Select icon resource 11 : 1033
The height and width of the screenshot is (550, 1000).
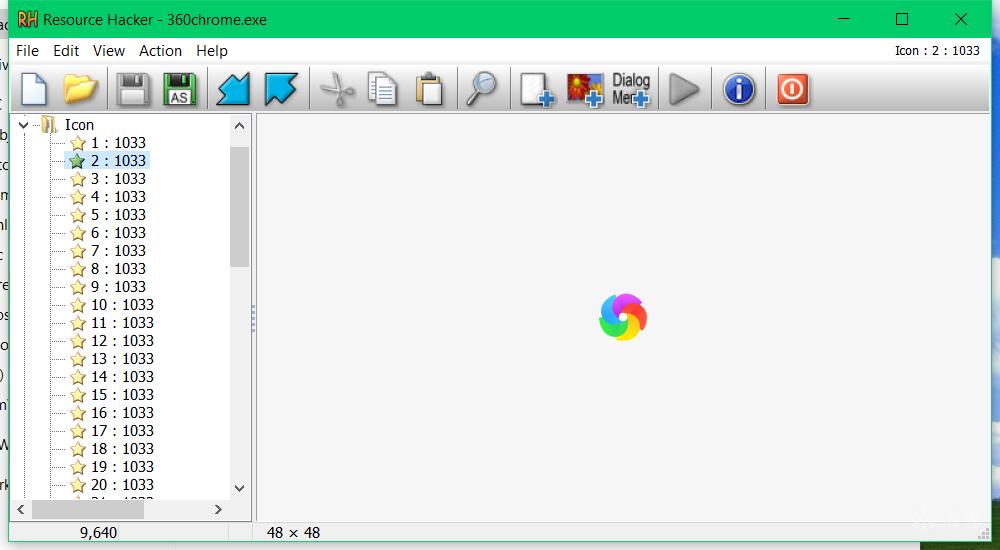click(122, 323)
